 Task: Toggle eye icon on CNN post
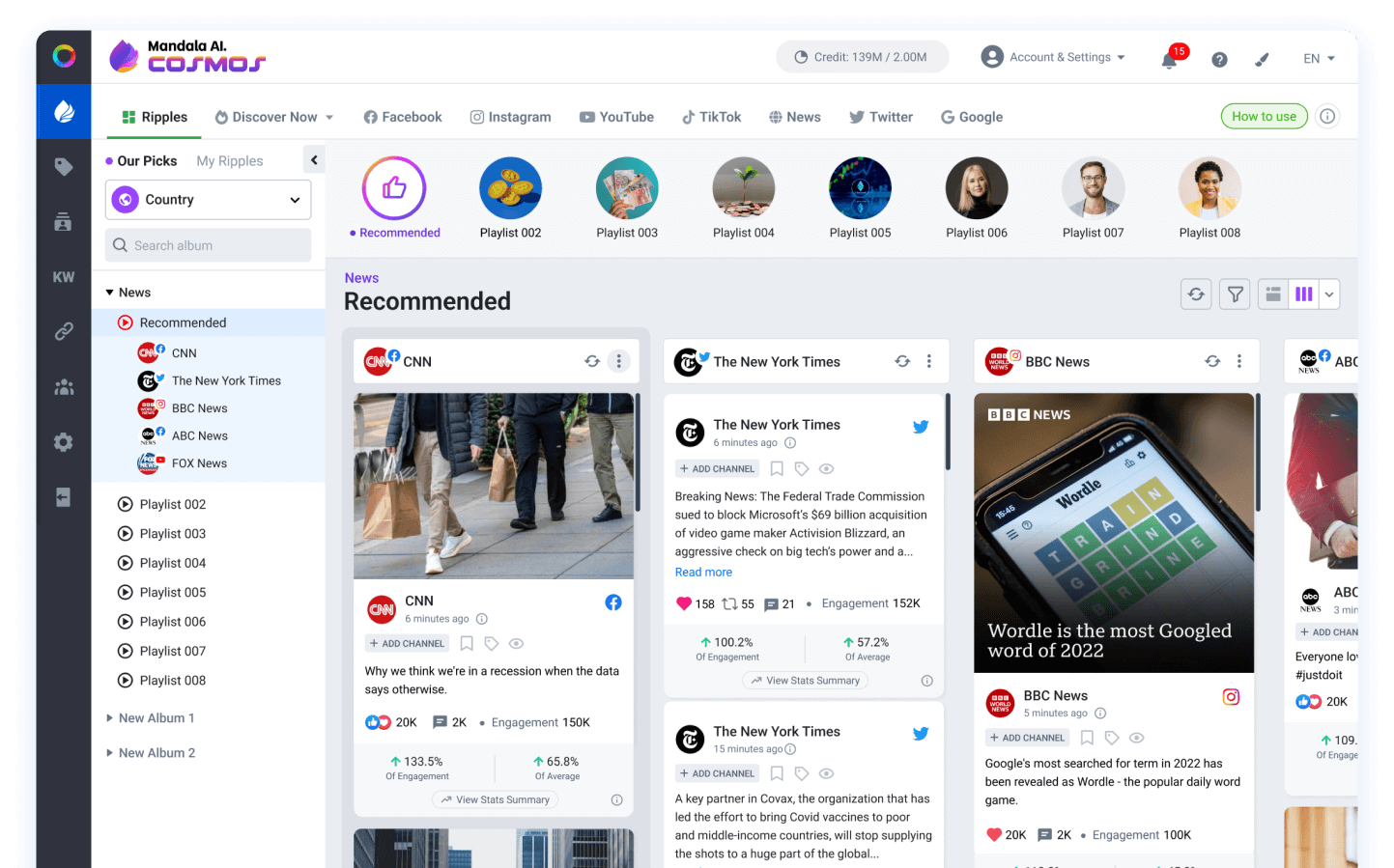517,643
